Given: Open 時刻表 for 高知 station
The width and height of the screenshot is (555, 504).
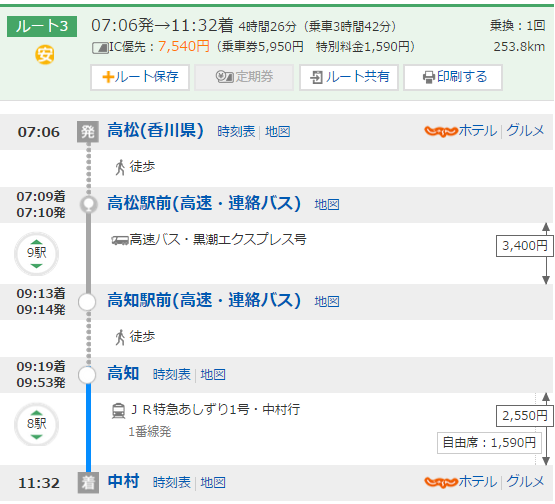Looking at the screenshot, I should (x=172, y=374).
